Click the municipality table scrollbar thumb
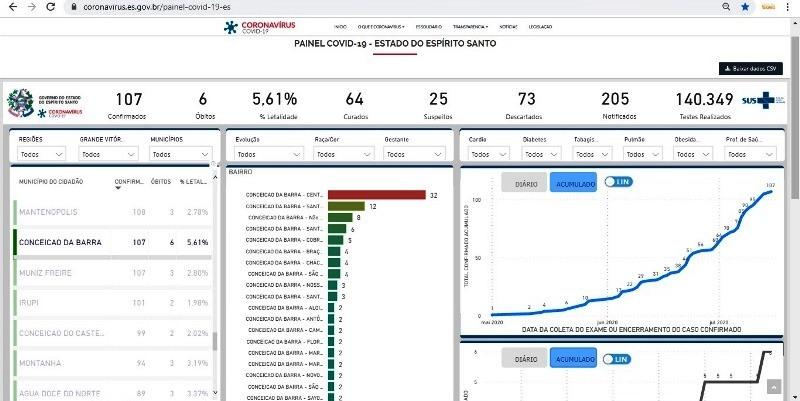 pos(215,341)
